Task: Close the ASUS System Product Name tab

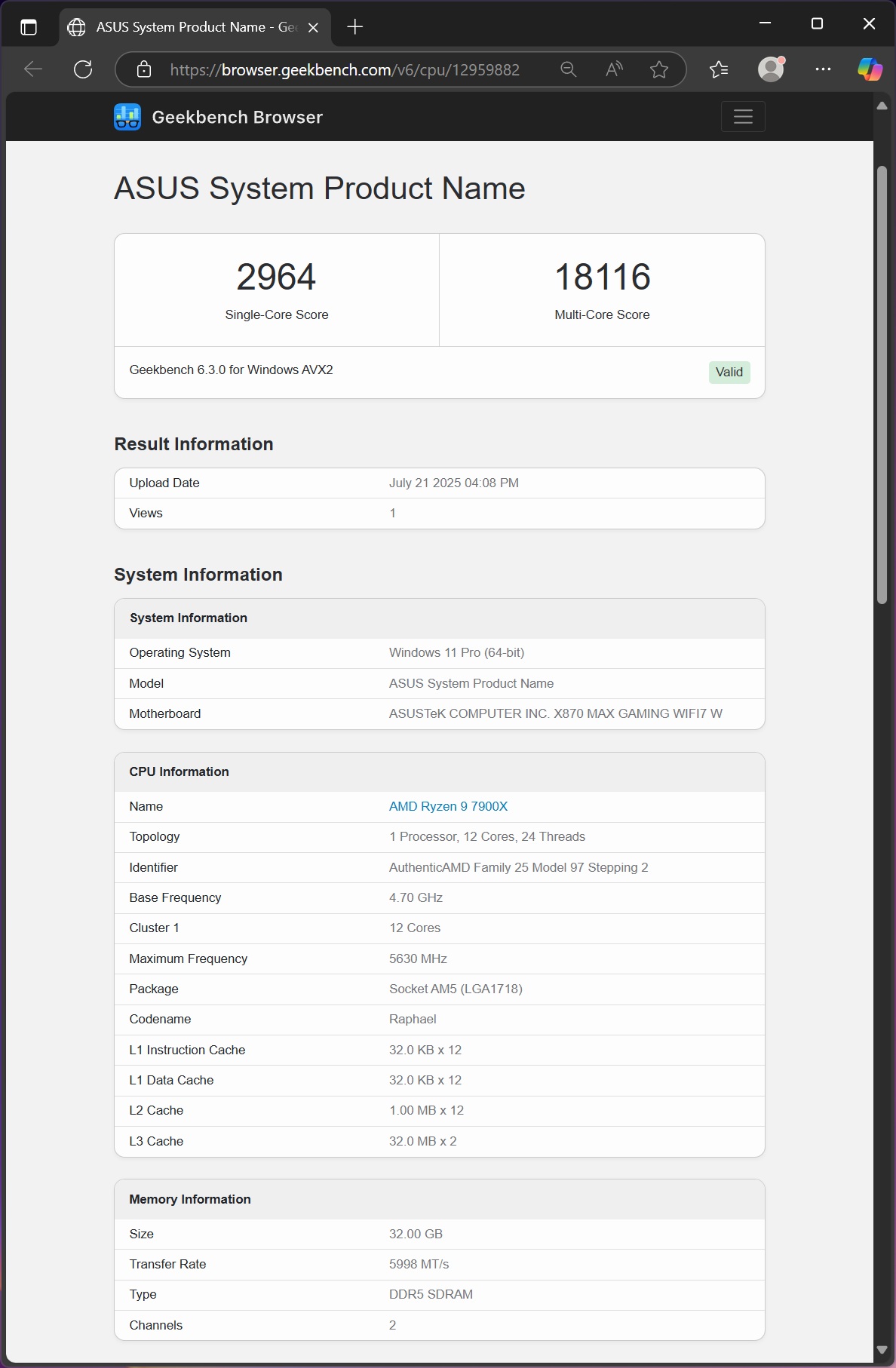Action: pyautogui.click(x=314, y=27)
